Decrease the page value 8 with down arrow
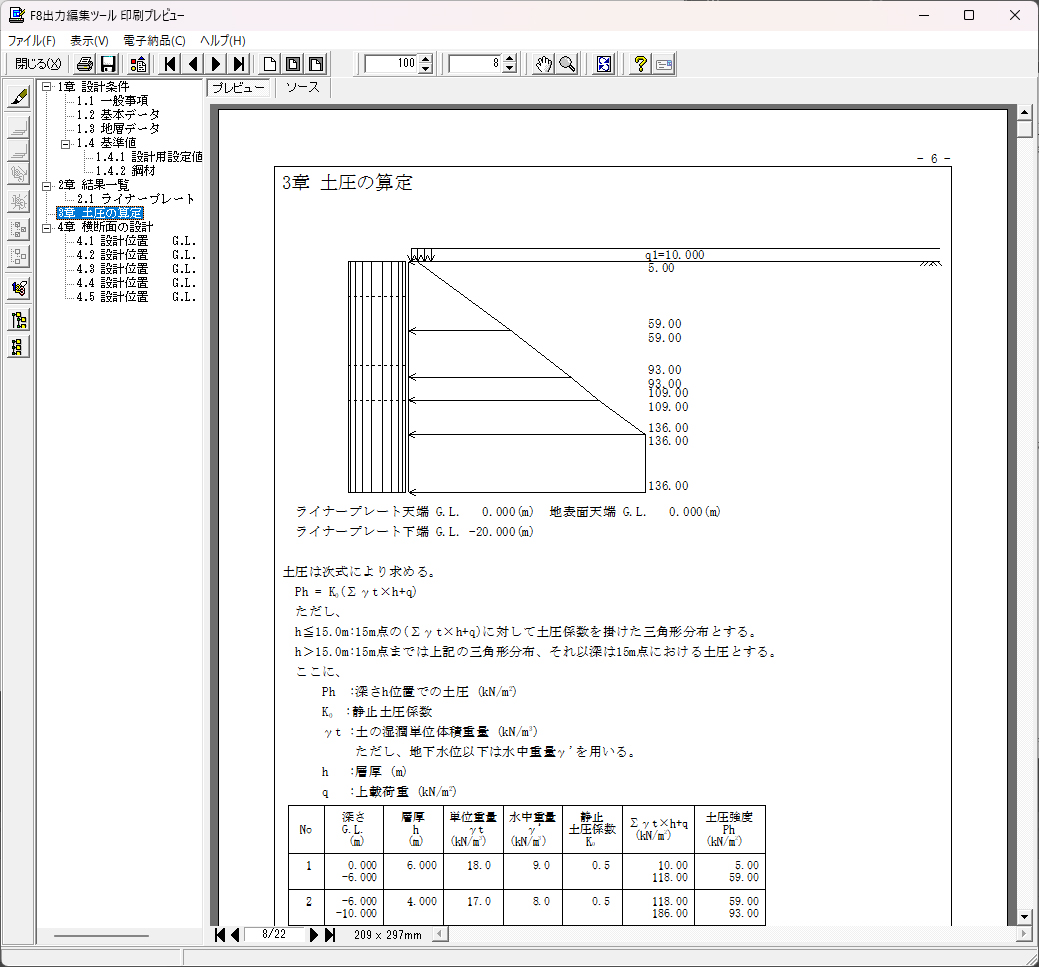Screen dimensions: 1039x967 pyautogui.click(x=509, y=69)
